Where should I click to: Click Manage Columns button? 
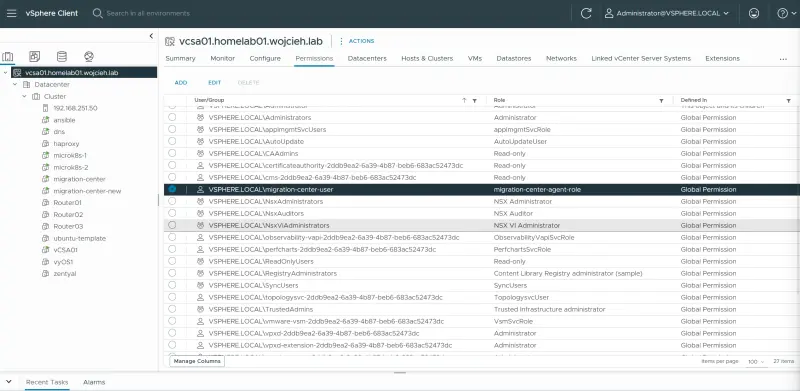click(197, 361)
